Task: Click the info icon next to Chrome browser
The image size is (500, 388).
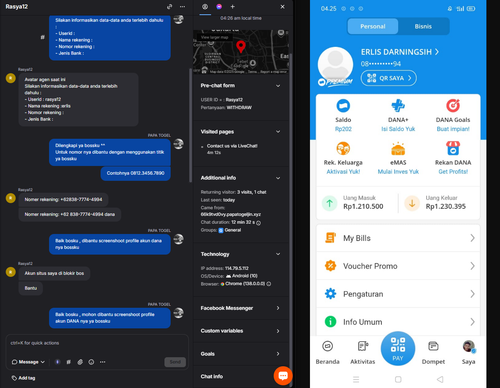Action: (269, 284)
